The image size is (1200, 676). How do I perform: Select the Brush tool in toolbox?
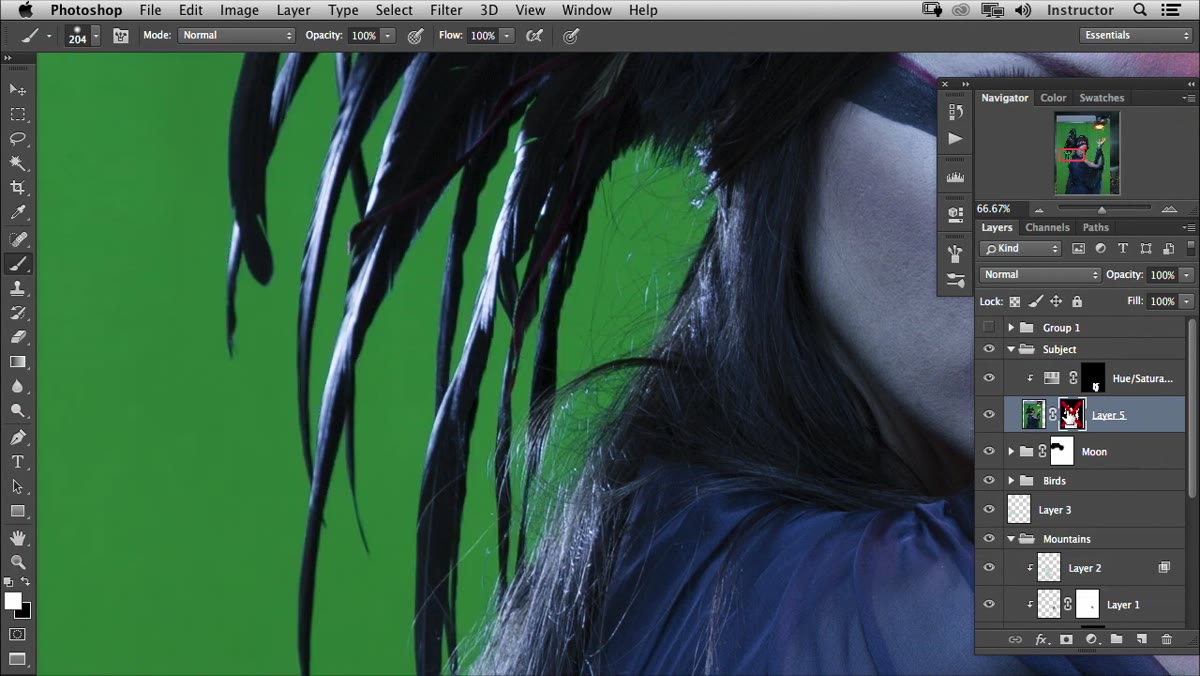(x=18, y=264)
